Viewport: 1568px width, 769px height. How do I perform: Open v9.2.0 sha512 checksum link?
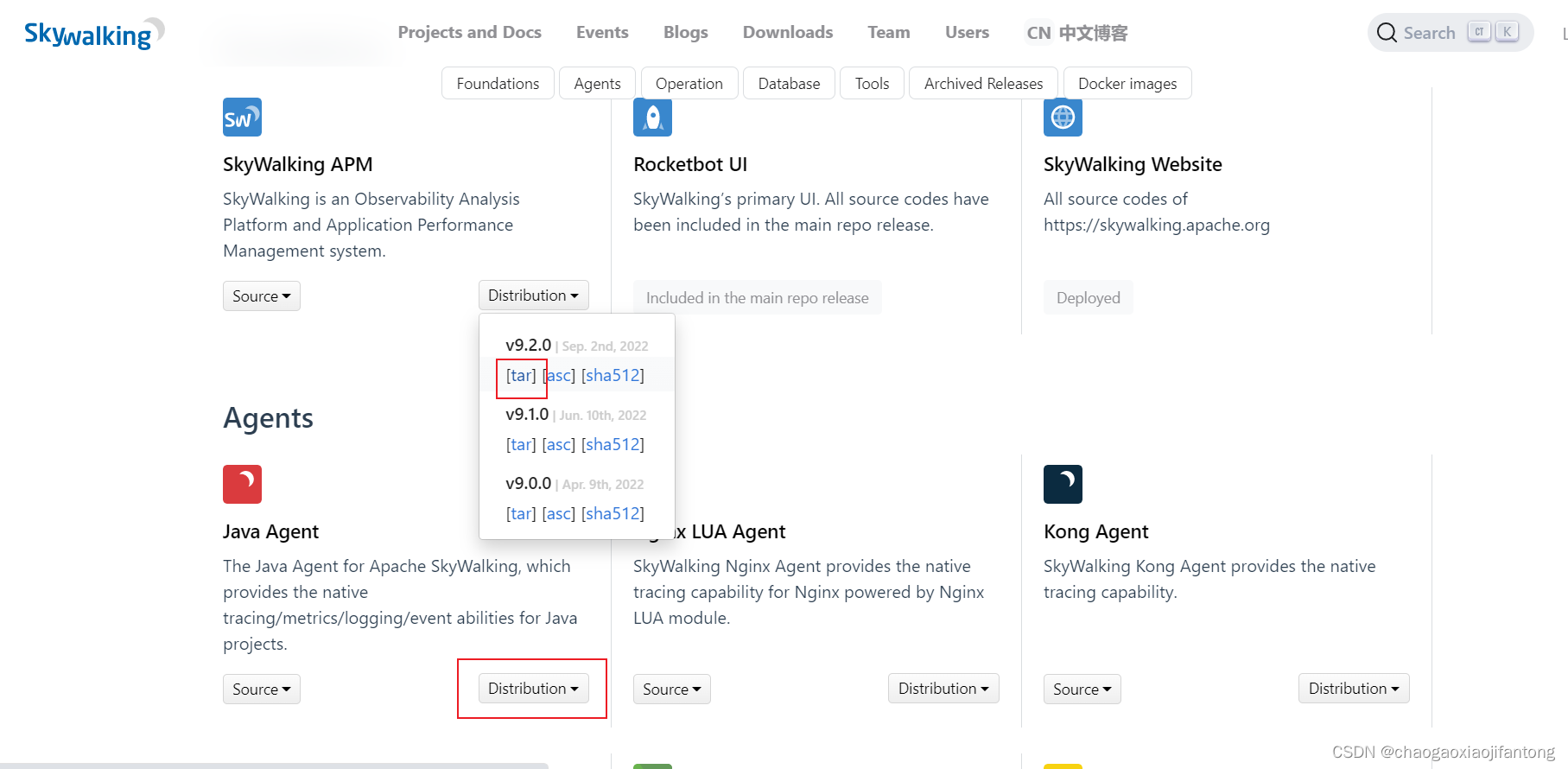[x=613, y=375]
